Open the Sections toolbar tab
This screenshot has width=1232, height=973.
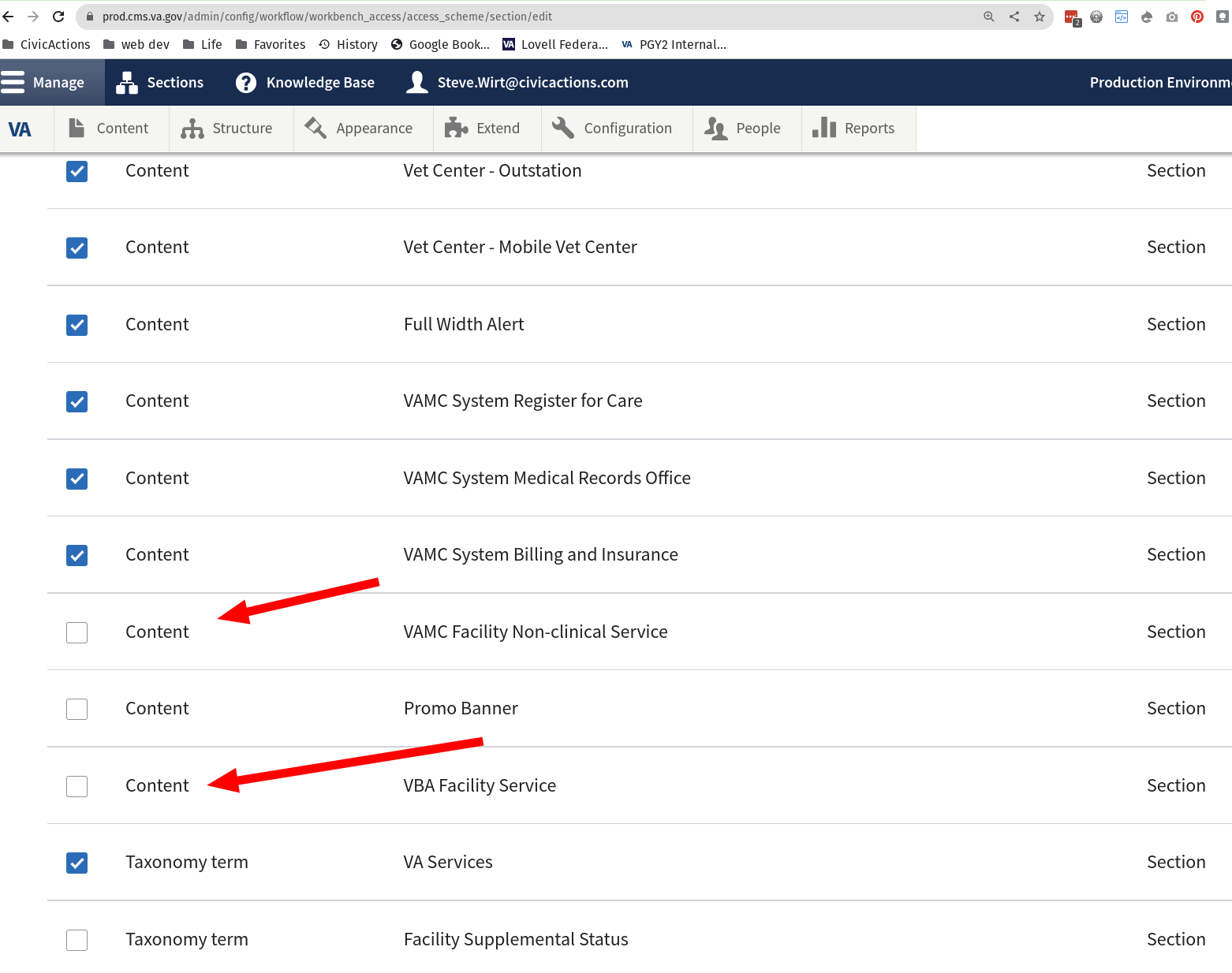coord(160,82)
